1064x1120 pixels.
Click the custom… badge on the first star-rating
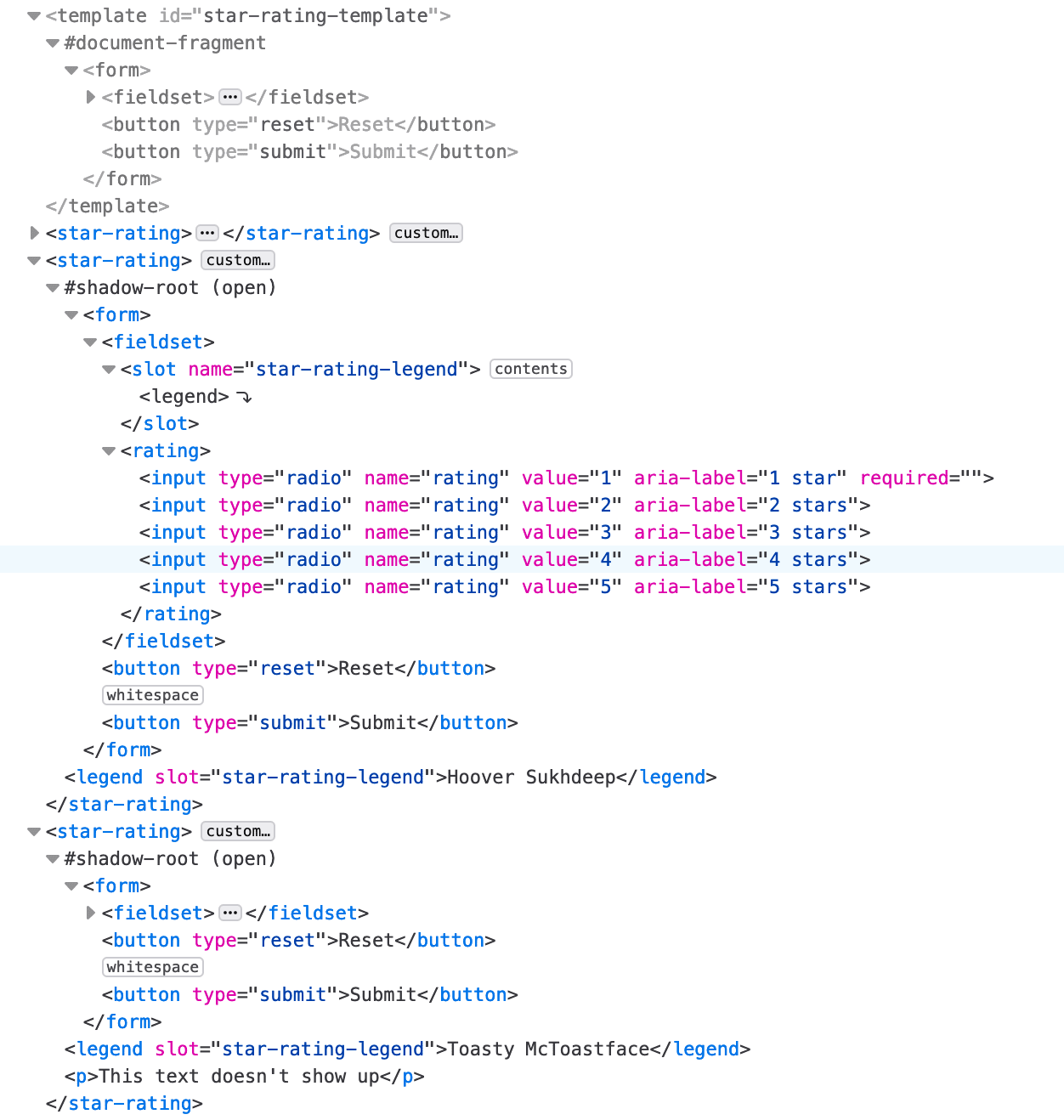pyautogui.click(x=426, y=232)
